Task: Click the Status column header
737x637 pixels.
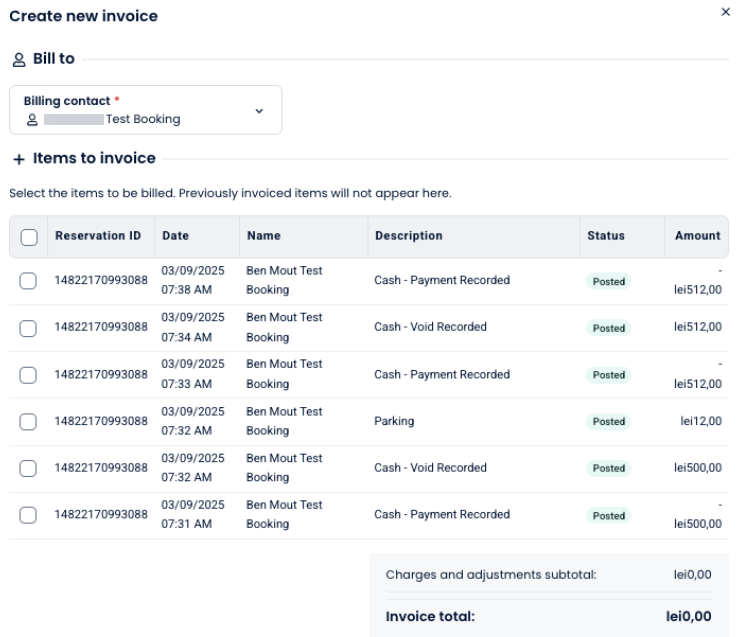Action: tap(606, 236)
